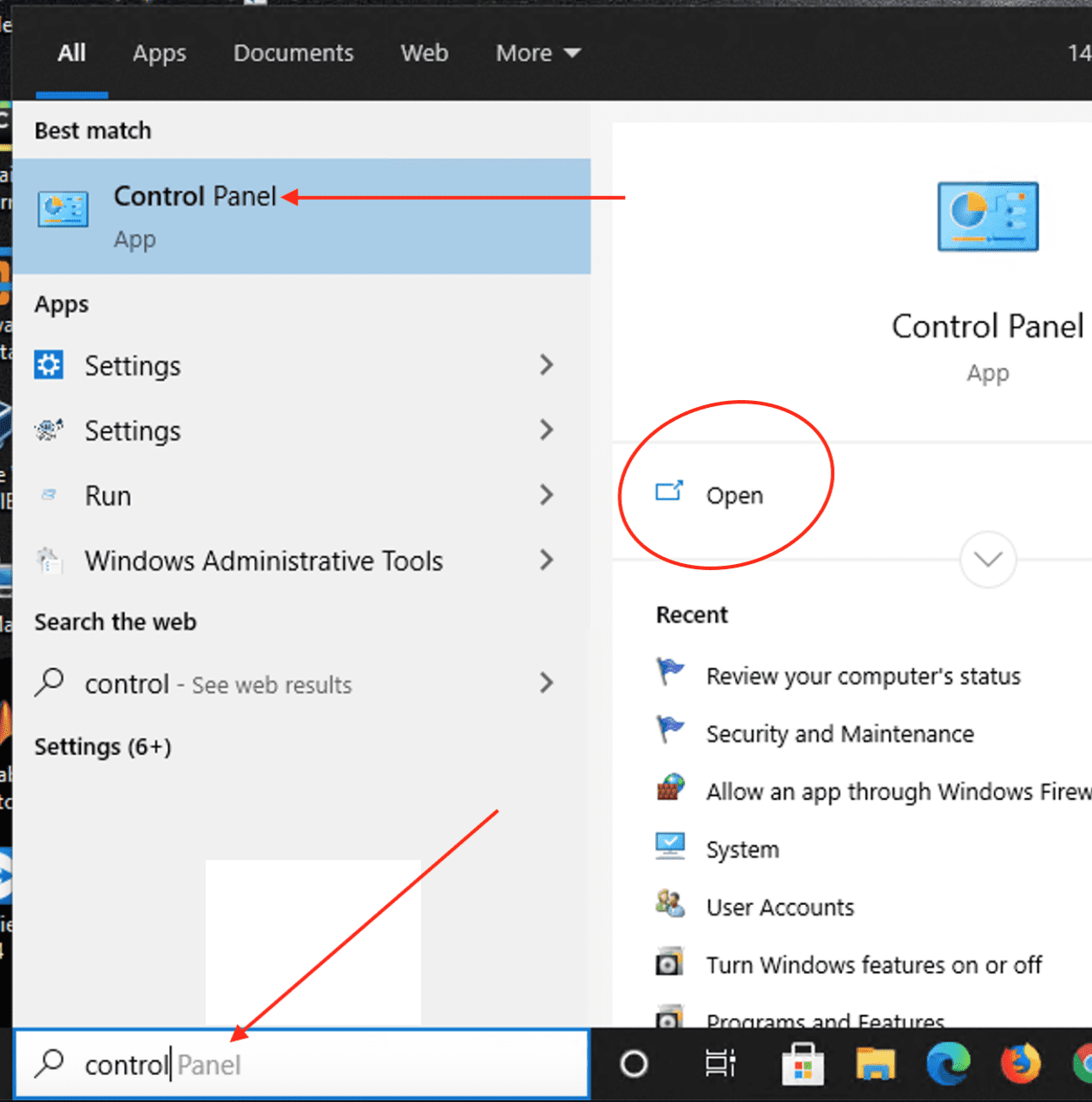Open Firefox from the taskbar
Viewport: 1092px width, 1102px height.
pyautogui.click(x=1021, y=1064)
